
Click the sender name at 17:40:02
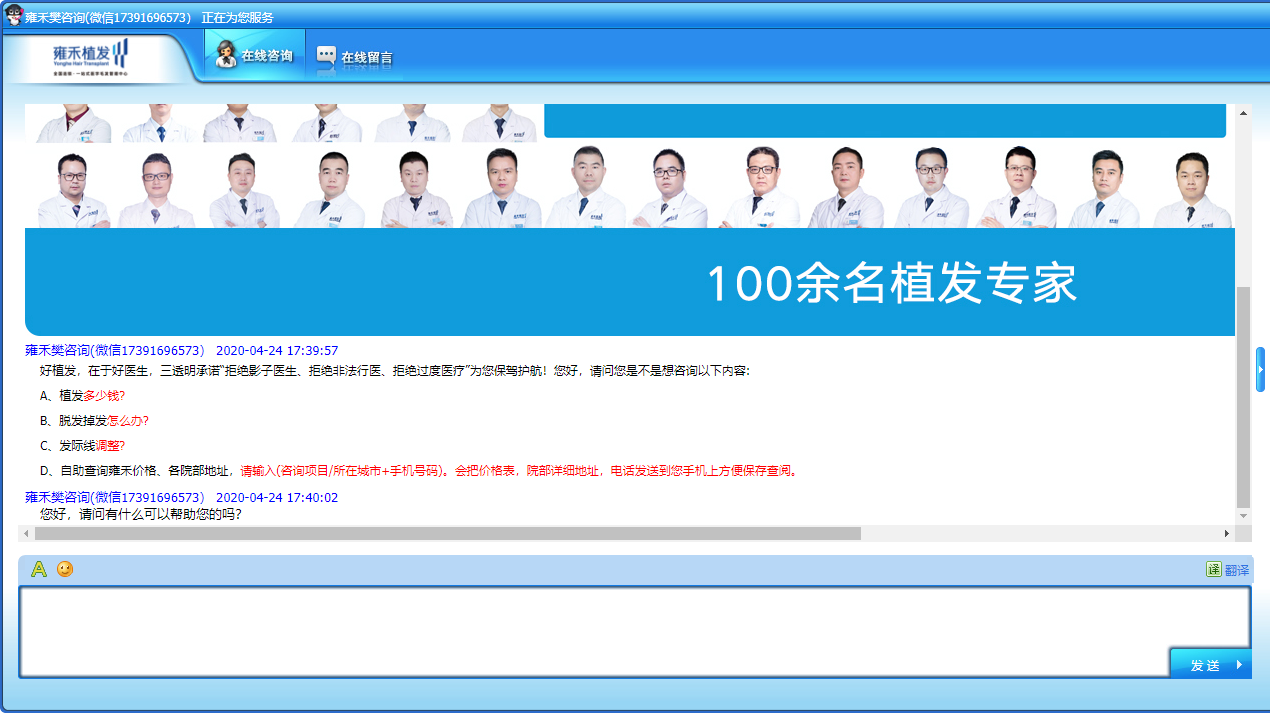[x=115, y=497]
